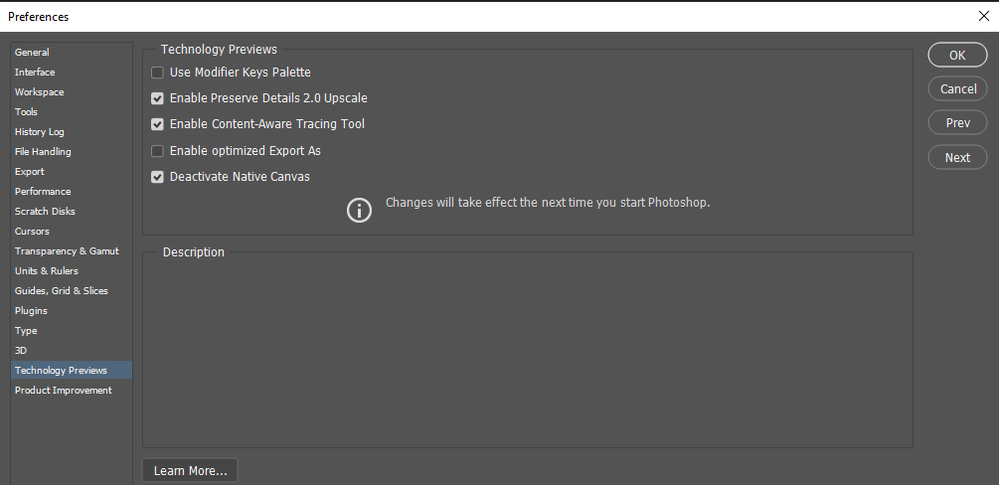This screenshot has width=999, height=485.
Task: Check Enable optimized Export As
Action: [157, 151]
